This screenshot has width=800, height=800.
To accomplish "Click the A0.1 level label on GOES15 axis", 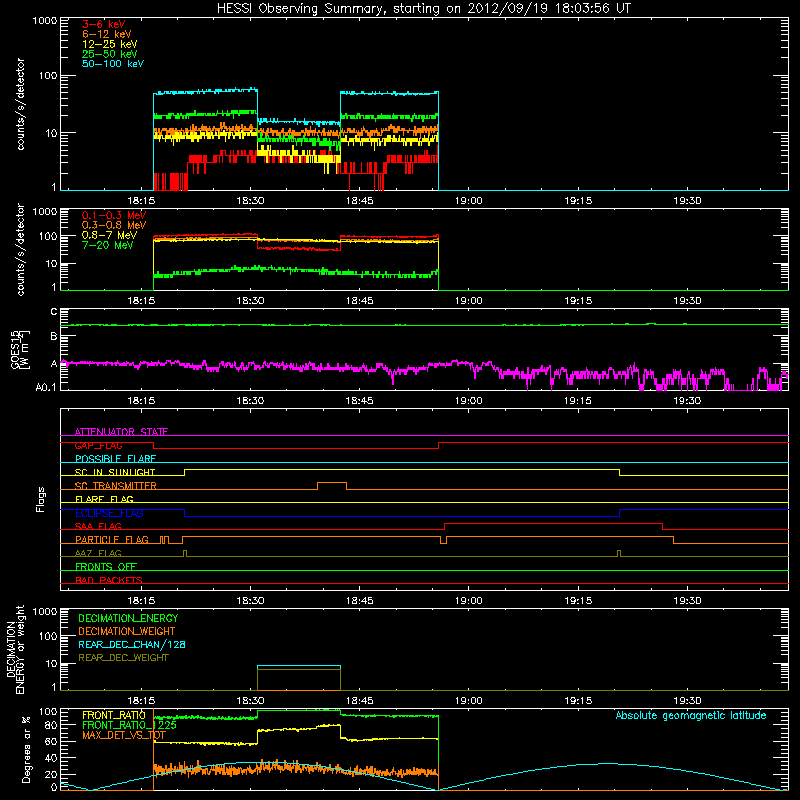I will tap(46, 388).
